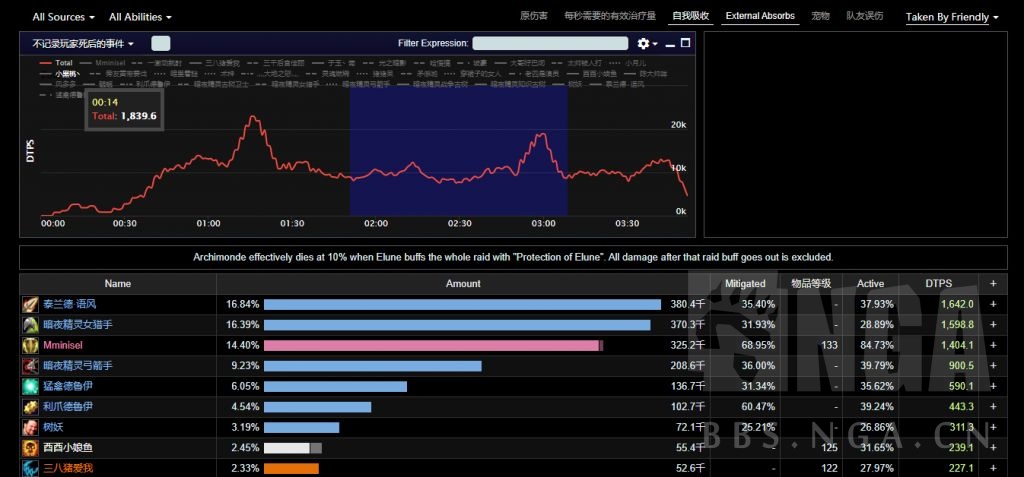Open the Mminisel name link
Viewport: 1024px width, 477px height.
tap(63, 345)
